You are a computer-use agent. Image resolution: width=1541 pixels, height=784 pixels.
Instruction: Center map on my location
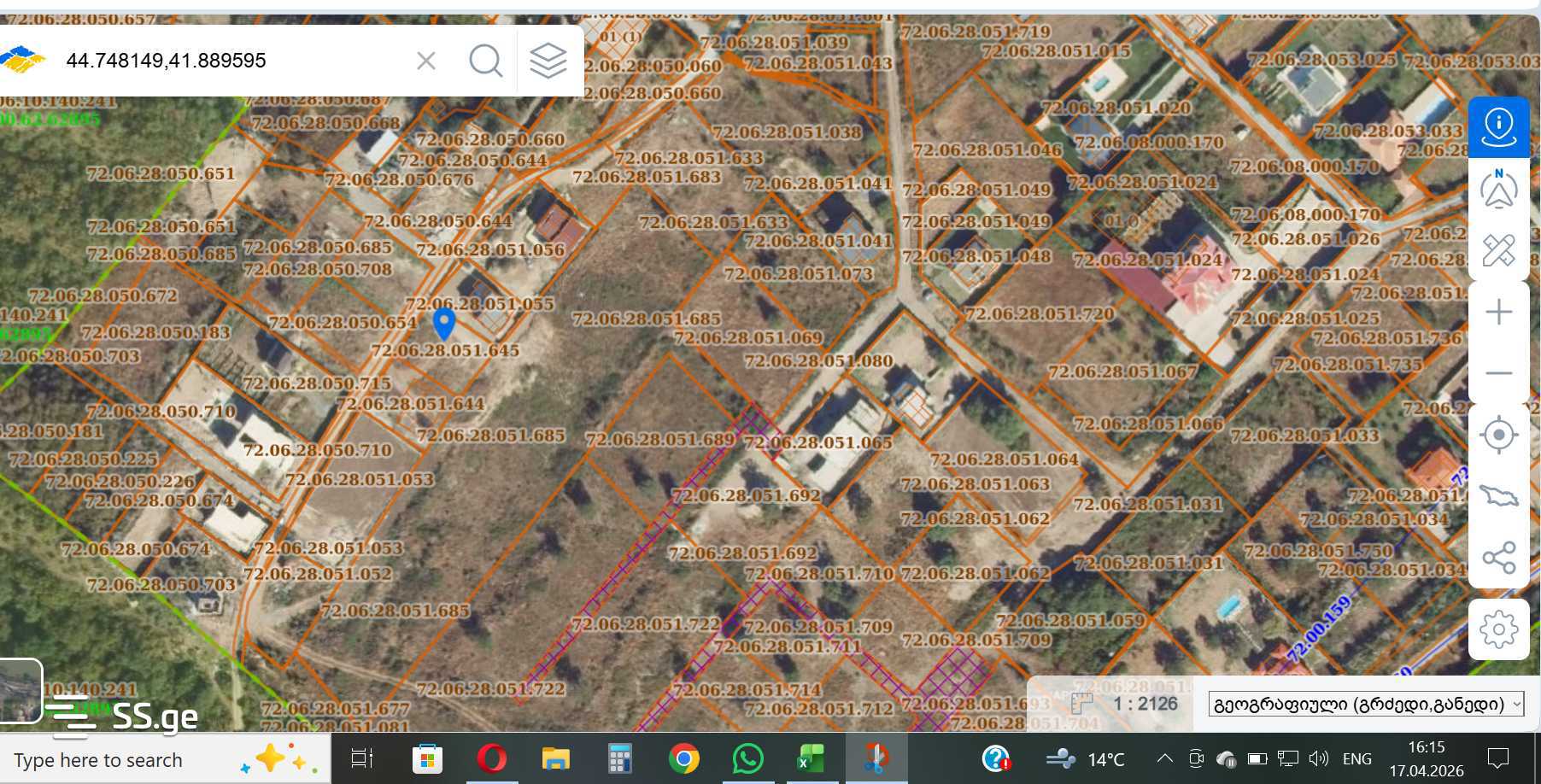1498,435
